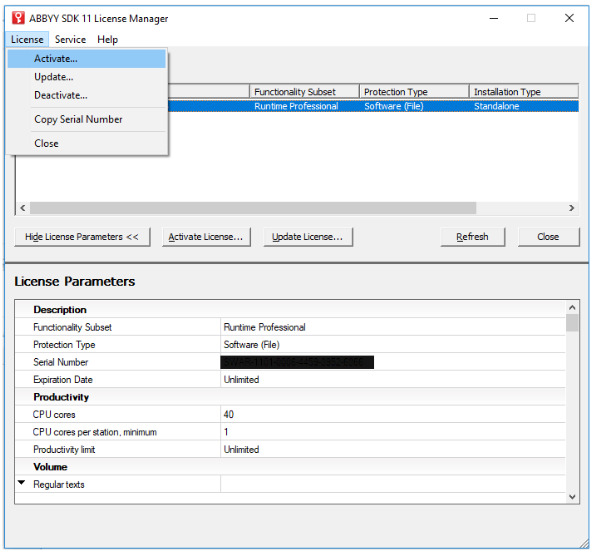Click the Close button beside Refresh
592x553 pixels.
click(x=548, y=237)
